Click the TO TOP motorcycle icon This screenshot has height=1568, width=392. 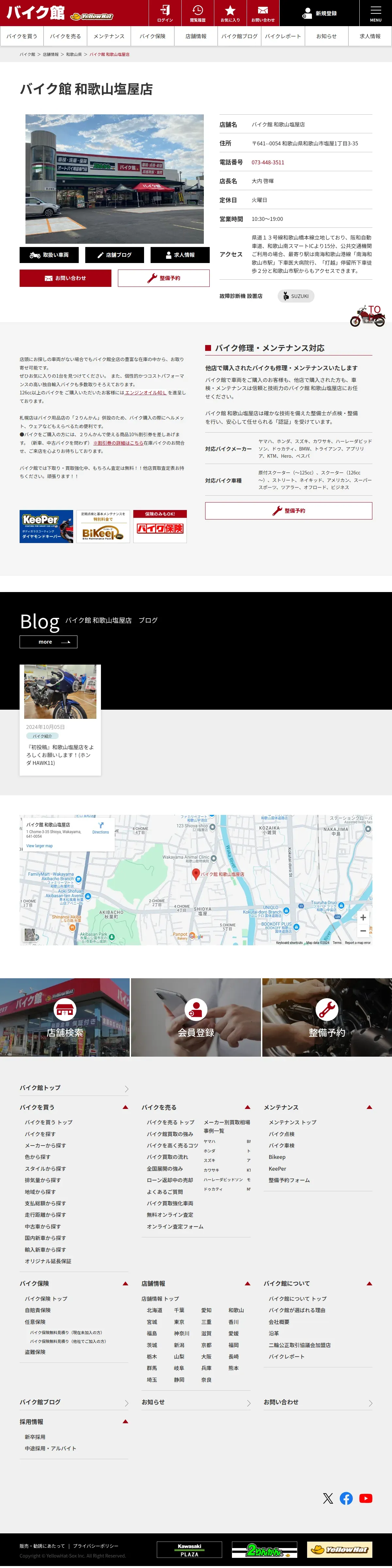point(367,317)
